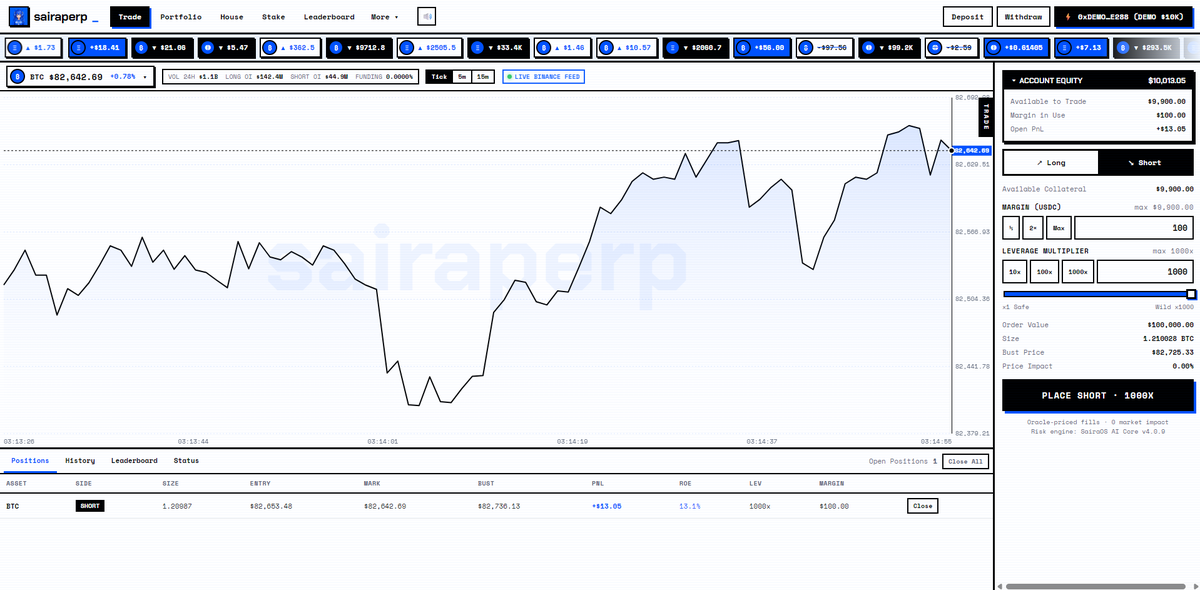Click the Deposit button

point(967,17)
